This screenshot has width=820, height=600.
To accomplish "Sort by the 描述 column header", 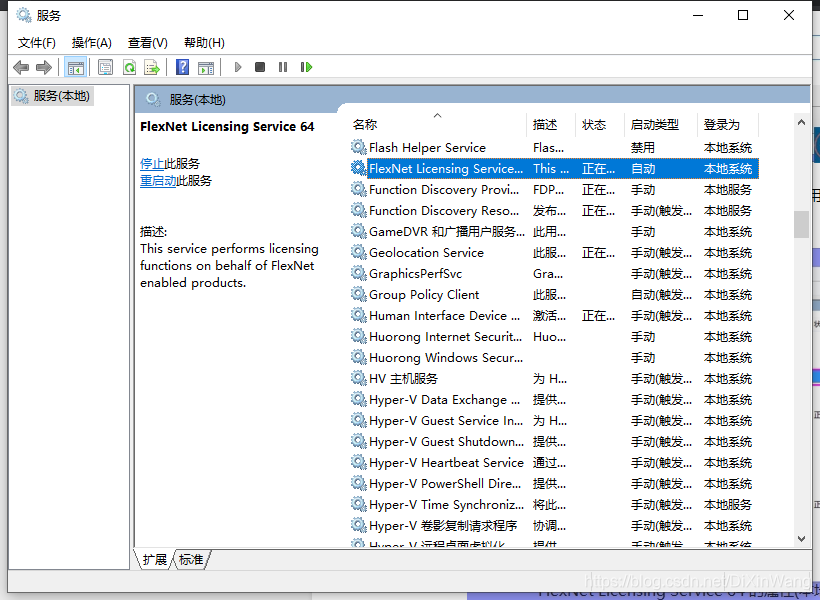I will (551, 124).
